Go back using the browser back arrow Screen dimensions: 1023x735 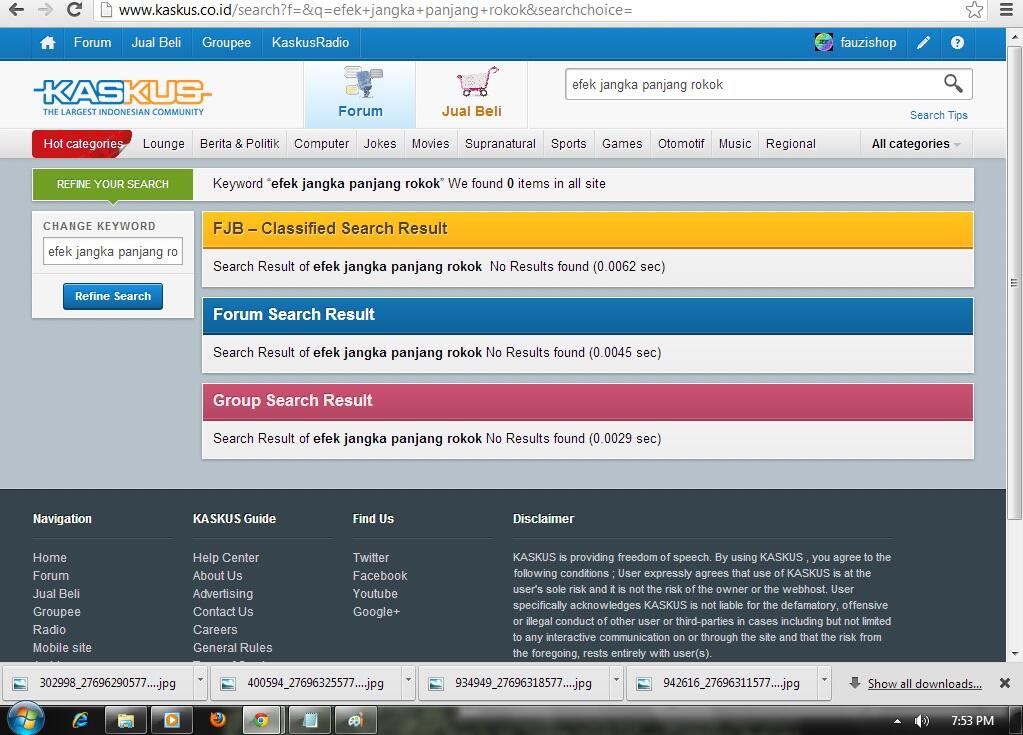16,10
